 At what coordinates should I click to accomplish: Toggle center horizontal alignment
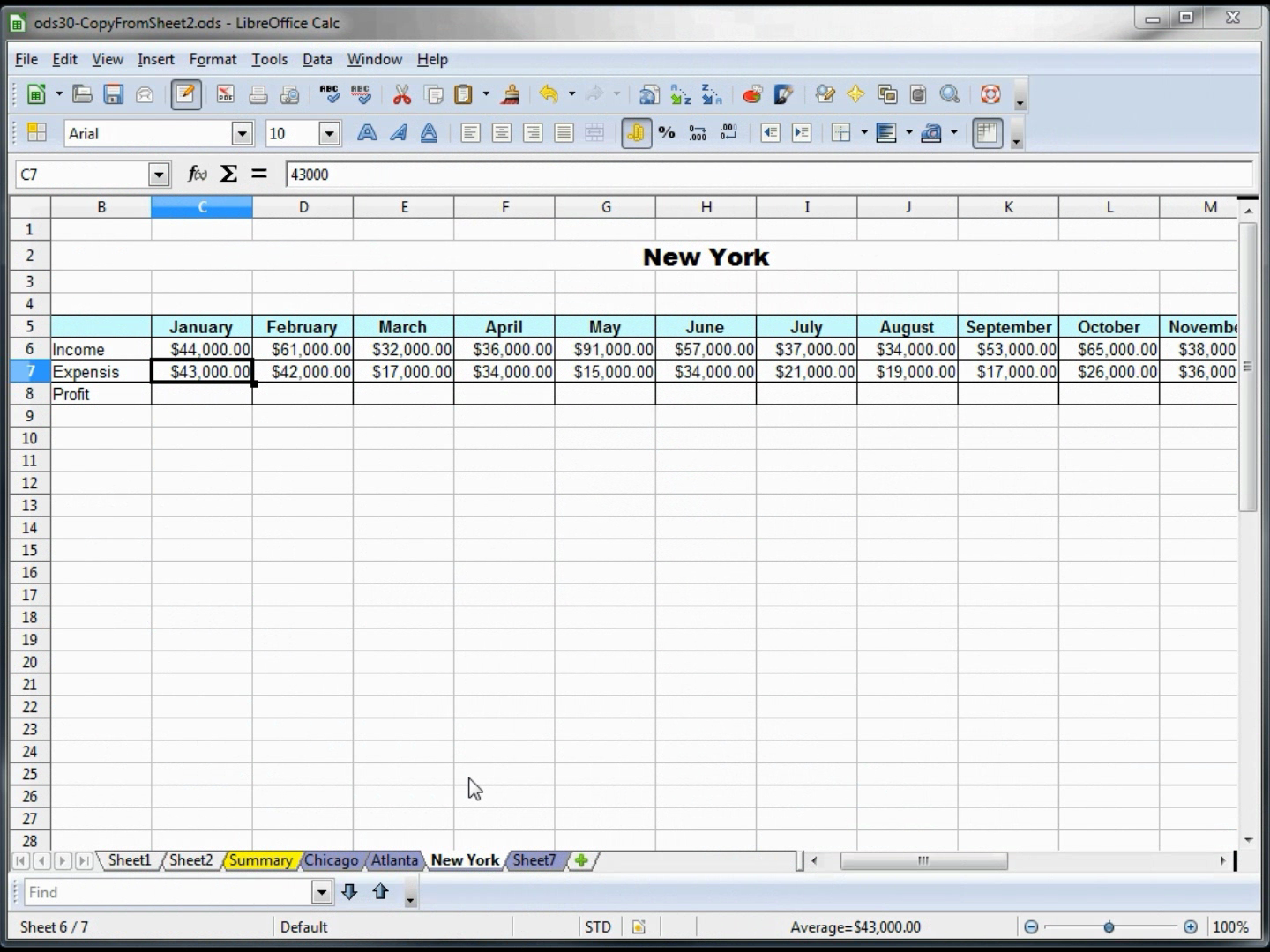502,133
